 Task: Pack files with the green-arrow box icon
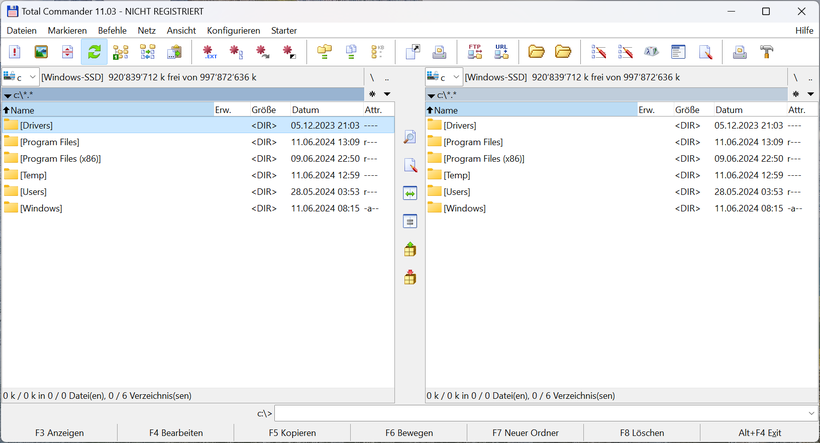410,249
